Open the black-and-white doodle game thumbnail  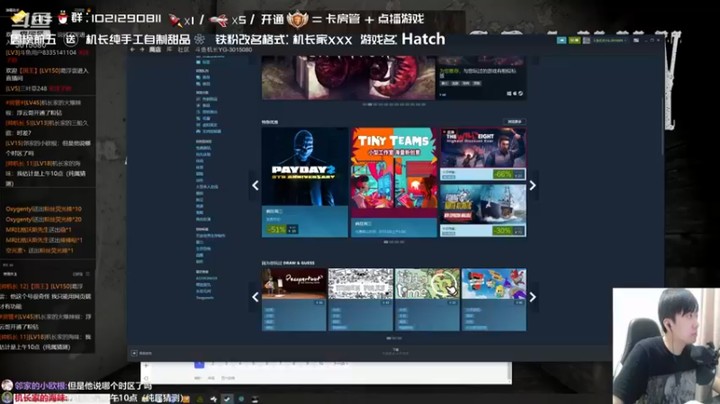pyautogui.click(x=361, y=284)
